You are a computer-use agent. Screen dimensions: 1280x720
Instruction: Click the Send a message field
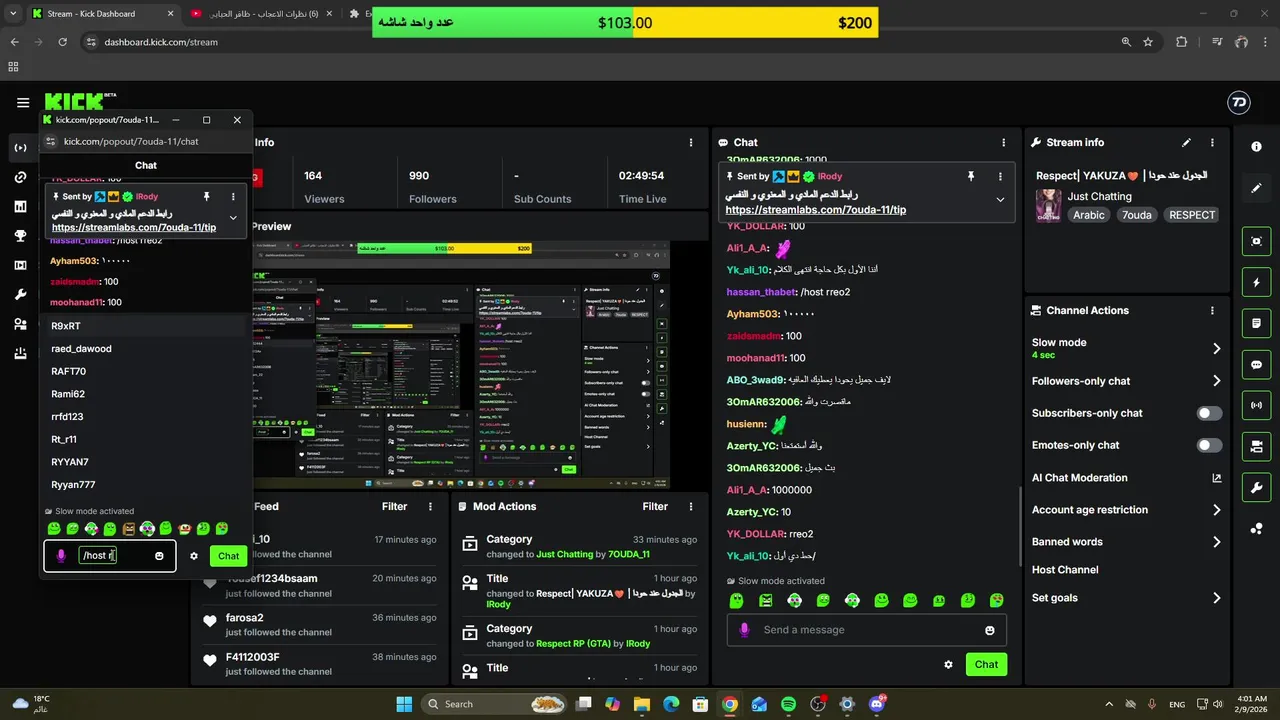pos(867,630)
